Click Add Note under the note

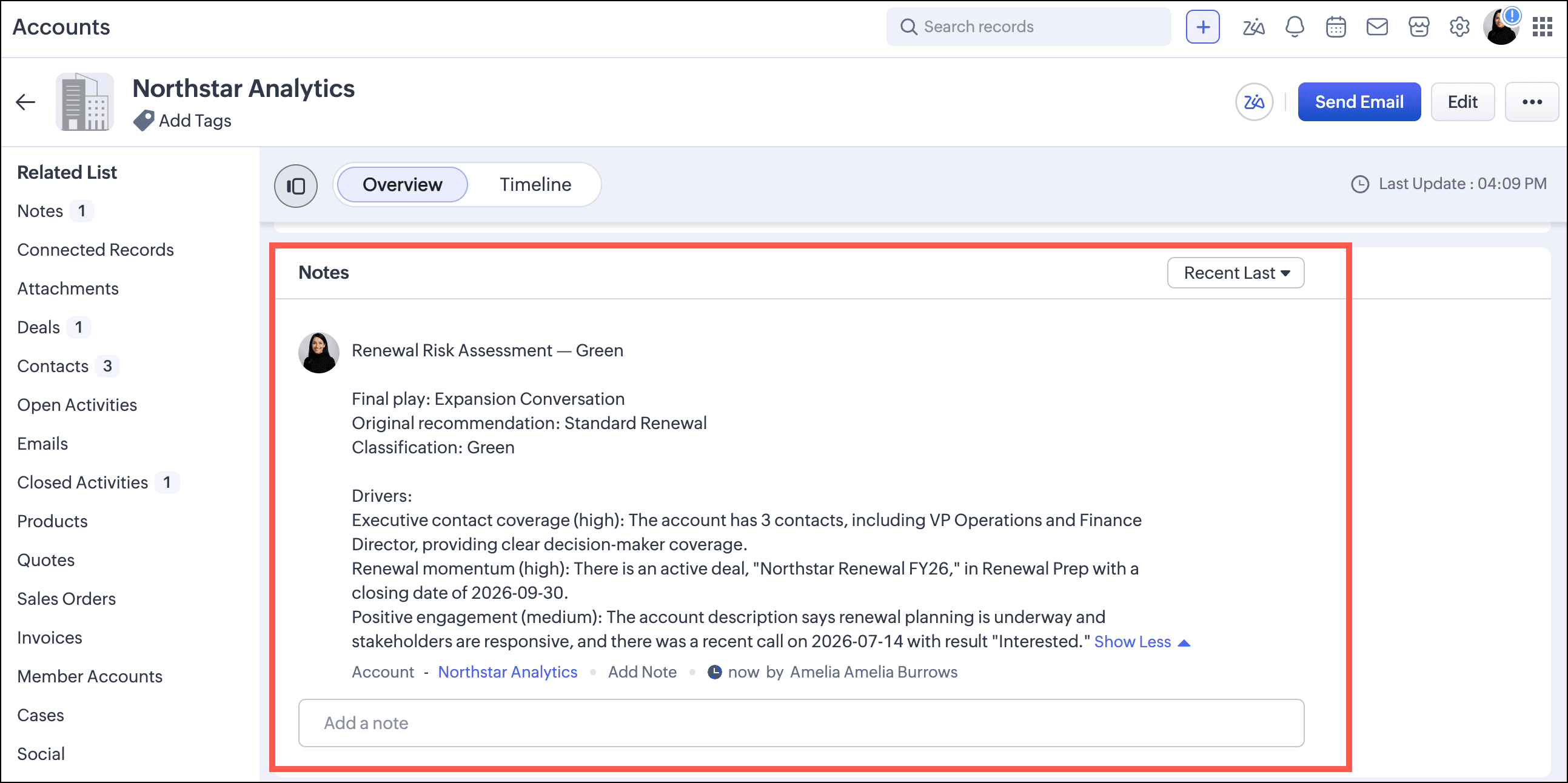coord(642,671)
